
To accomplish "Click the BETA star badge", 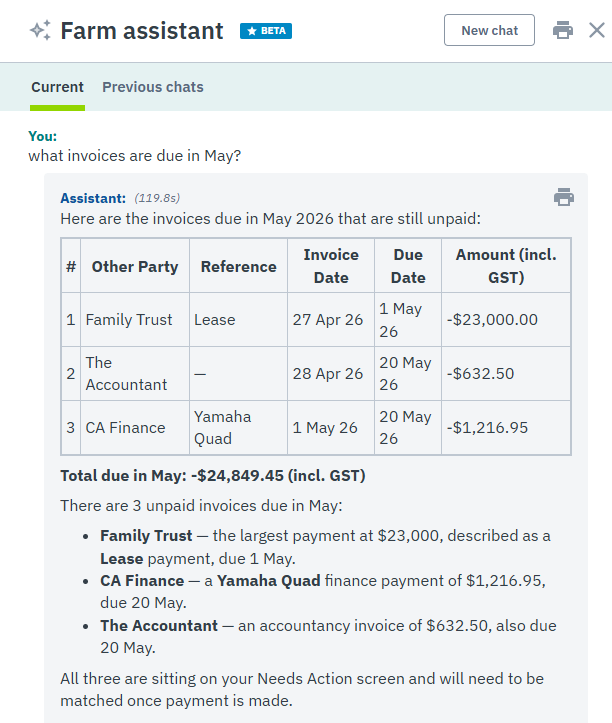I will (266, 31).
